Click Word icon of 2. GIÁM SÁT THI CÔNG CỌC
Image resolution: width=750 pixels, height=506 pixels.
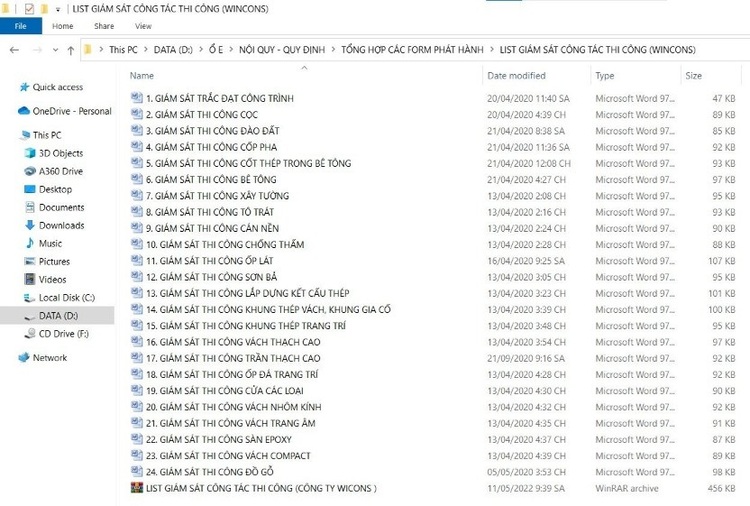pyautogui.click(x=137, y=114)
